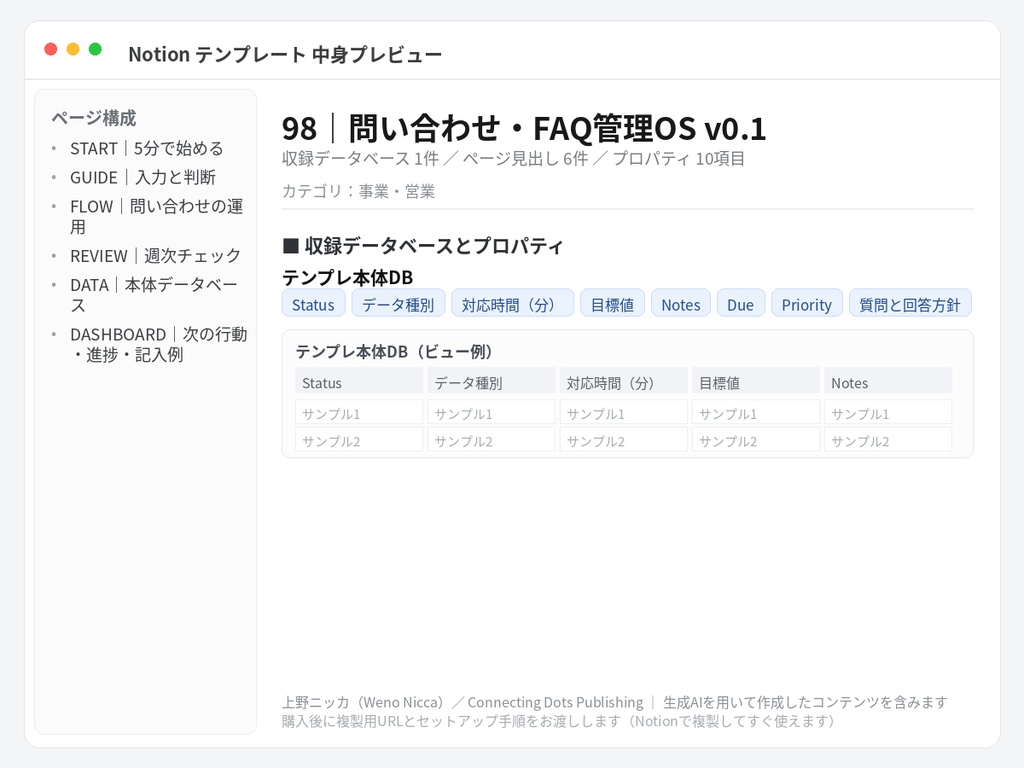Click the 対応時間（分） table column header

coord(624,381)
